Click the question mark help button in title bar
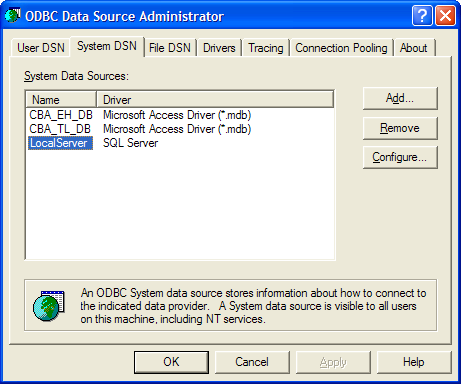This screenshot has height=384, width=461. point(422,15)
